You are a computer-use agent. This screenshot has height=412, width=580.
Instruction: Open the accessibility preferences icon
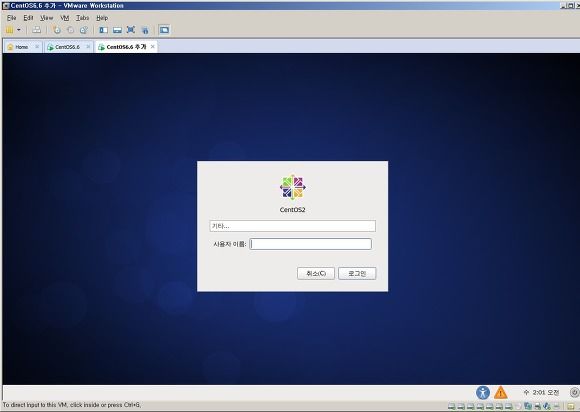[483, 392]
